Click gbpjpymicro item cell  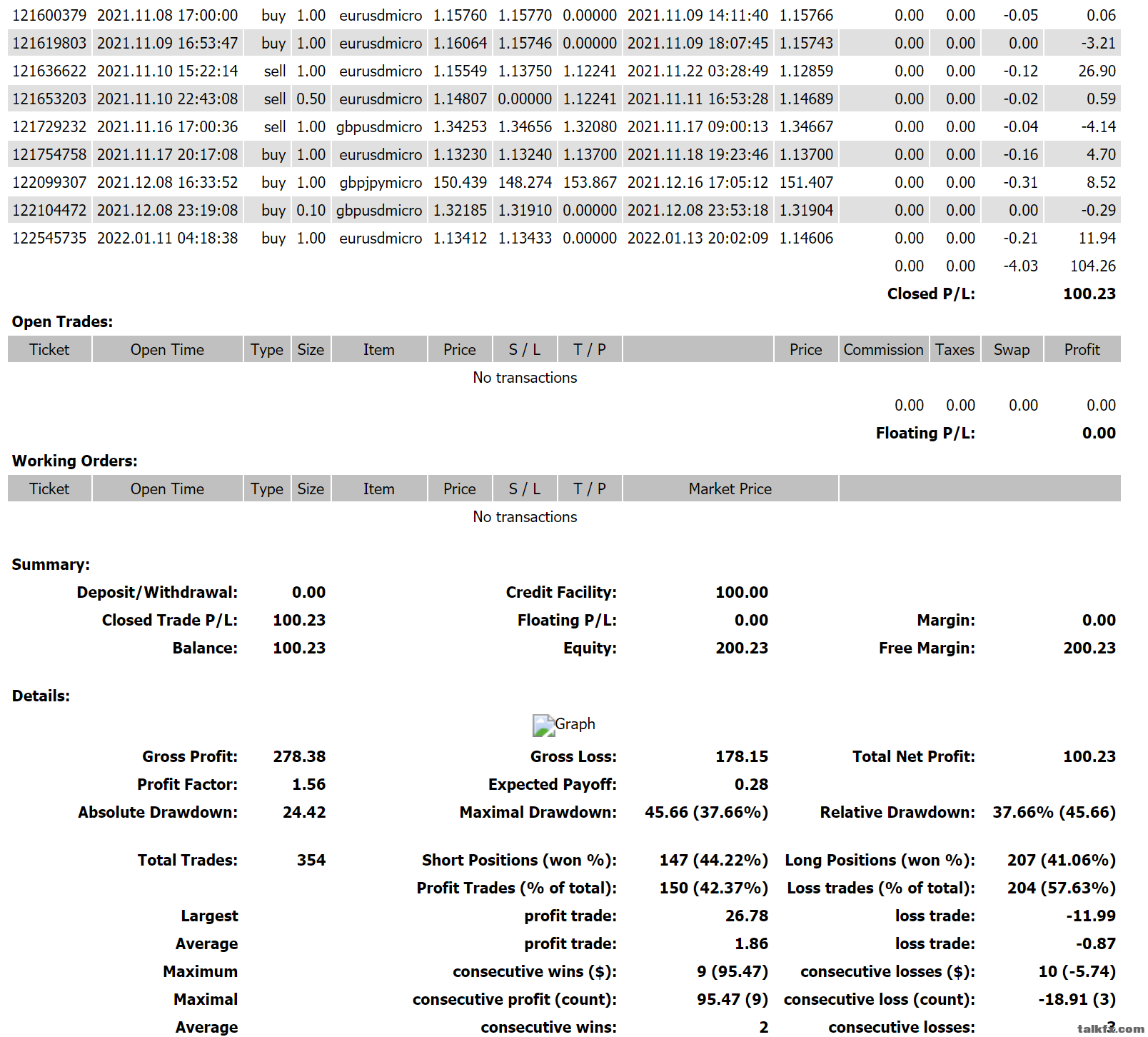[381, 182]
